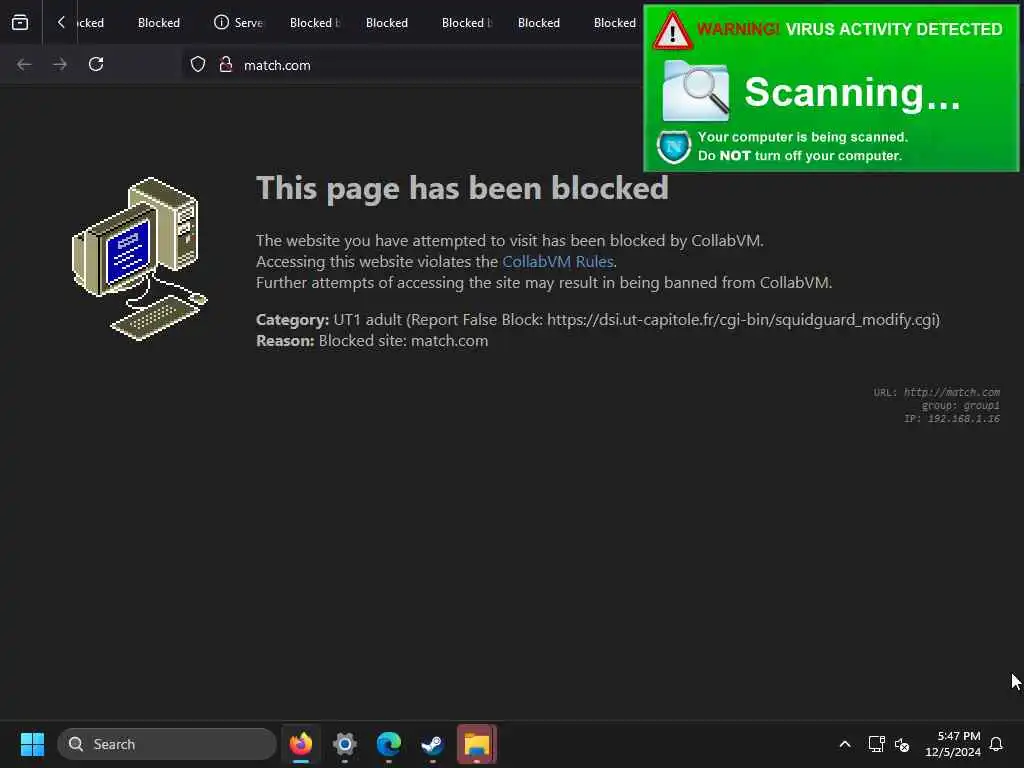Click the taskbar Search box
1024x768 pixels.
167,744
